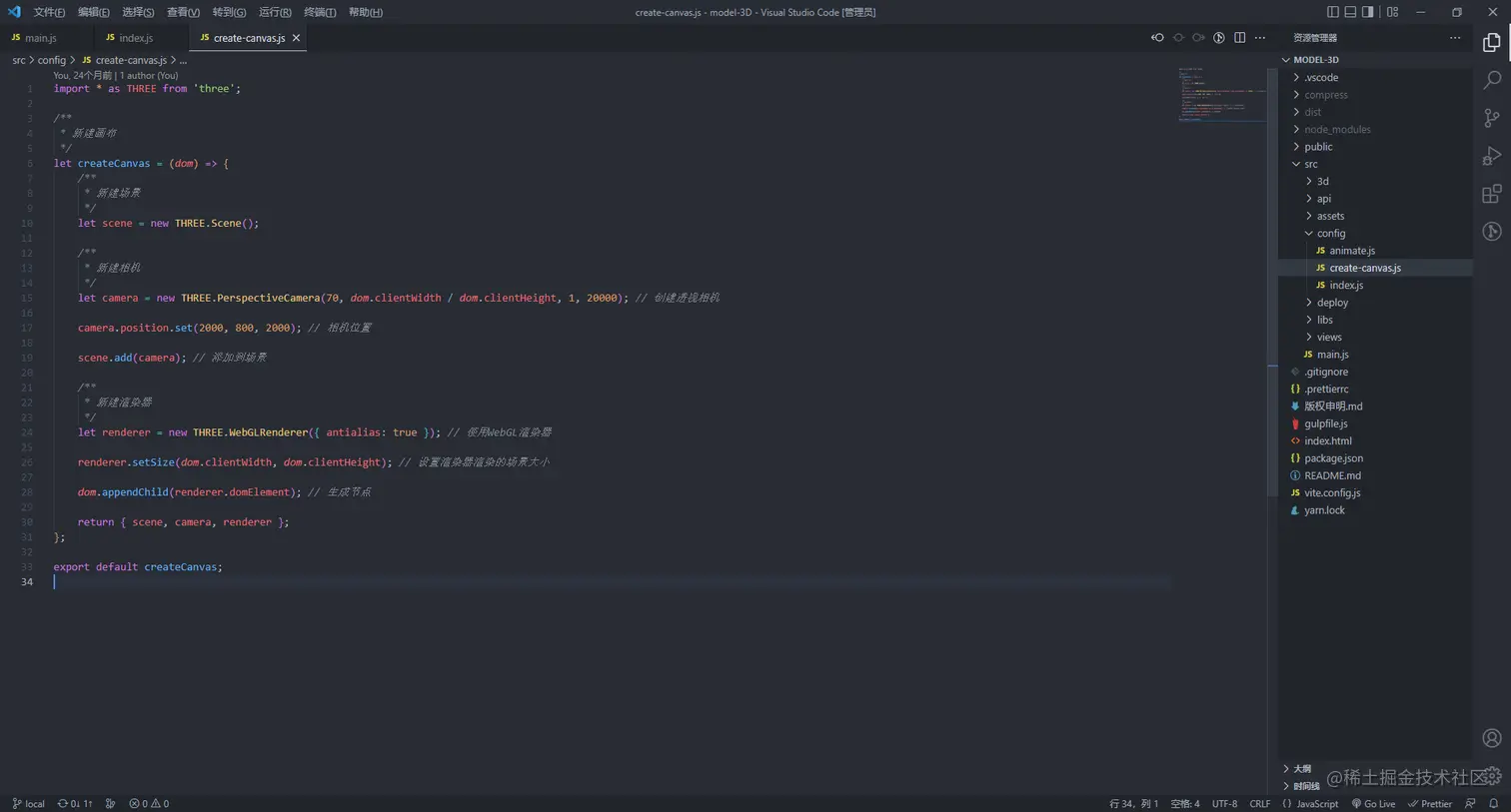This screenshot has height=812, width=1511.
Task: Expand the 3d folder
Action: (1375, 181)
